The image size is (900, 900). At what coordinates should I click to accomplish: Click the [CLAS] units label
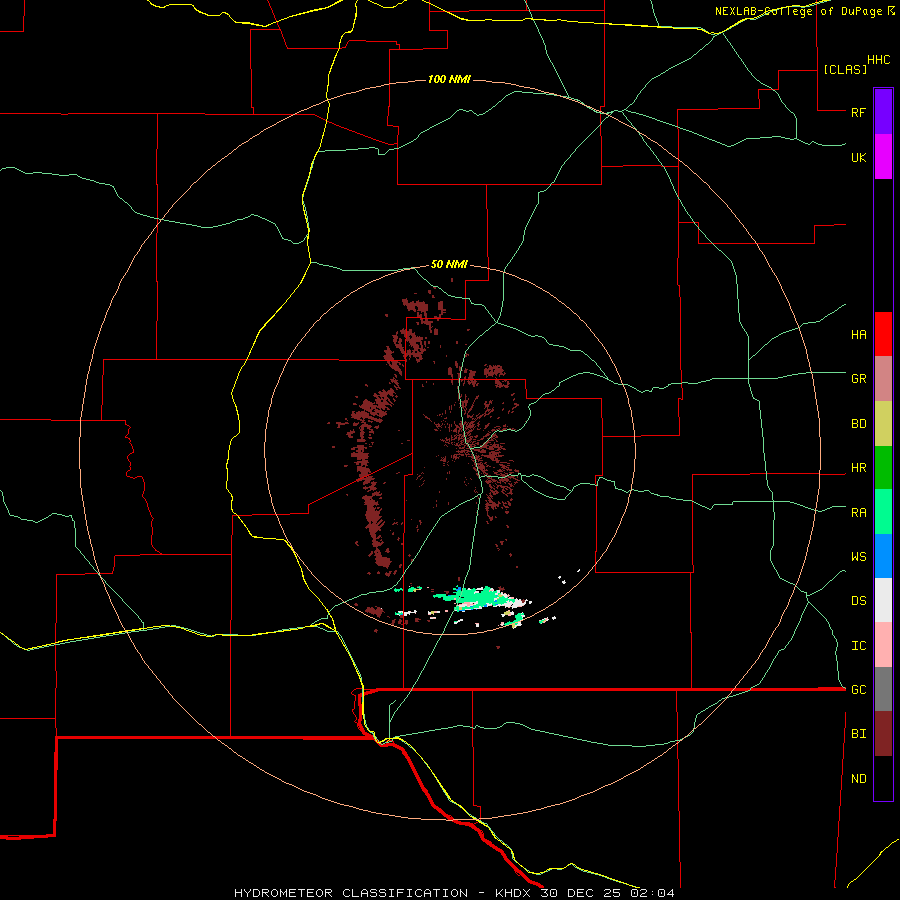coord(845,69)
